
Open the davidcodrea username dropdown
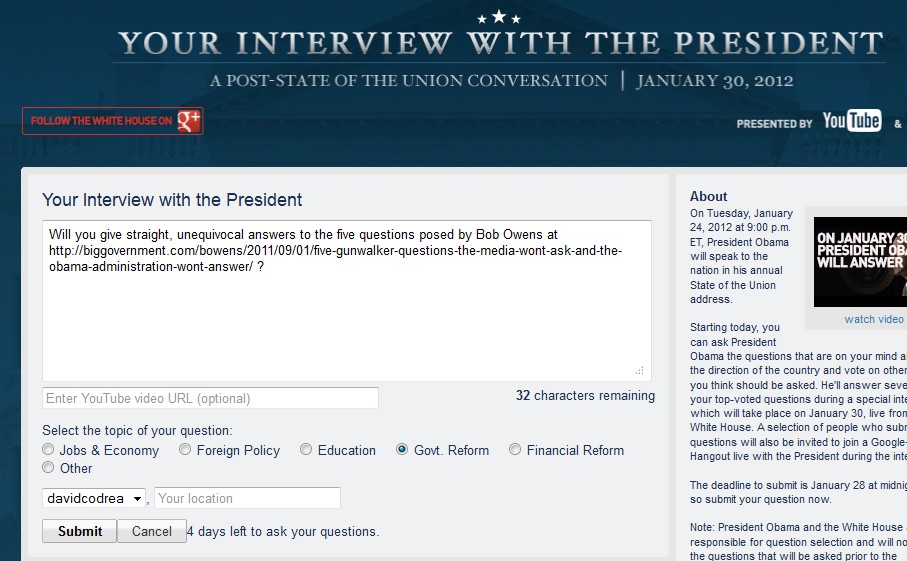(x=94, y=498)
